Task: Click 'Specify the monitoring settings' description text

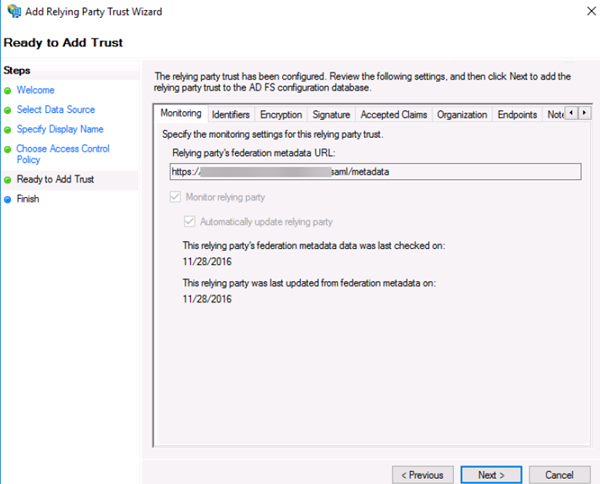Action: click(x=272, y=134)
